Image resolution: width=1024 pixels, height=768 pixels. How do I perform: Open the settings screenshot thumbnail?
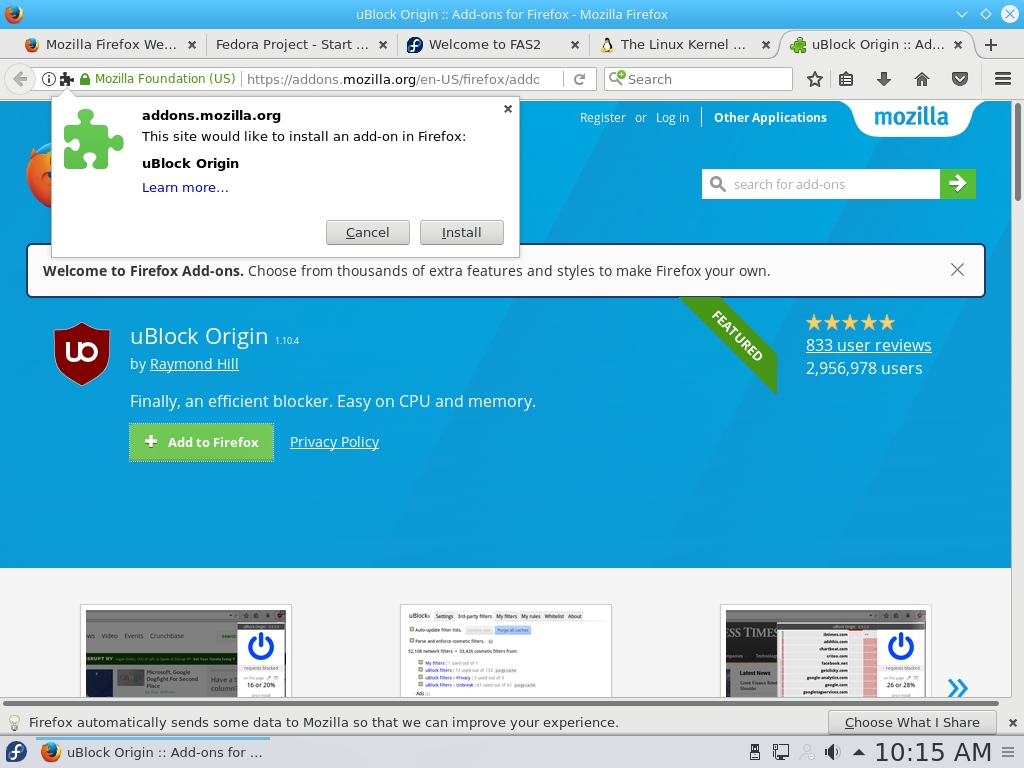pos(506,651)
